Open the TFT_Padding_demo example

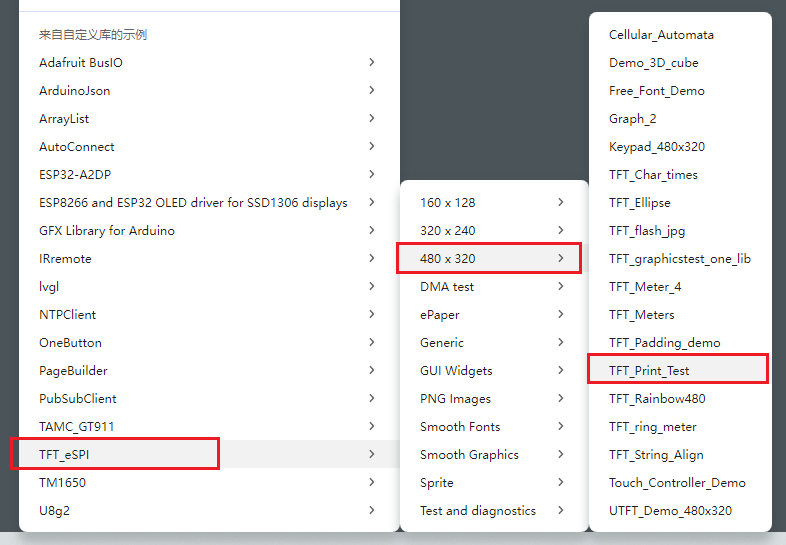(x=680, y=343)
